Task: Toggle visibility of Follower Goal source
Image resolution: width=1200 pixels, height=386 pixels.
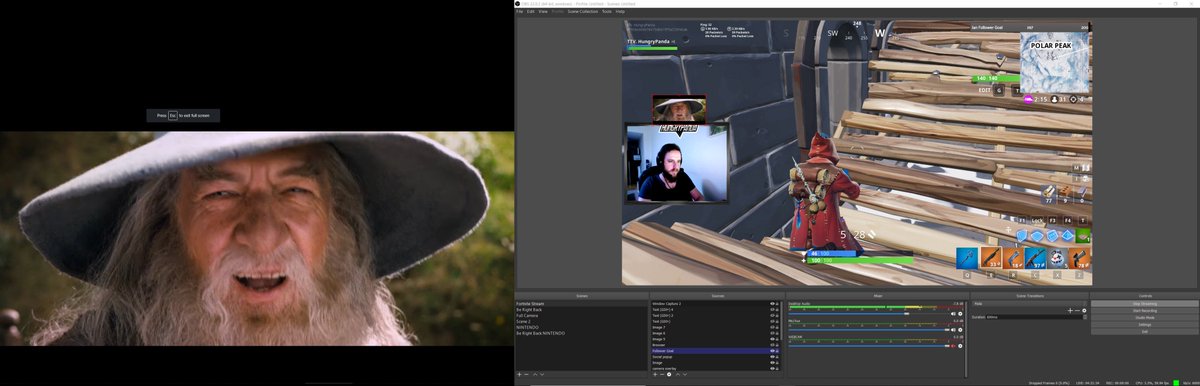Action: coord(772,351)
